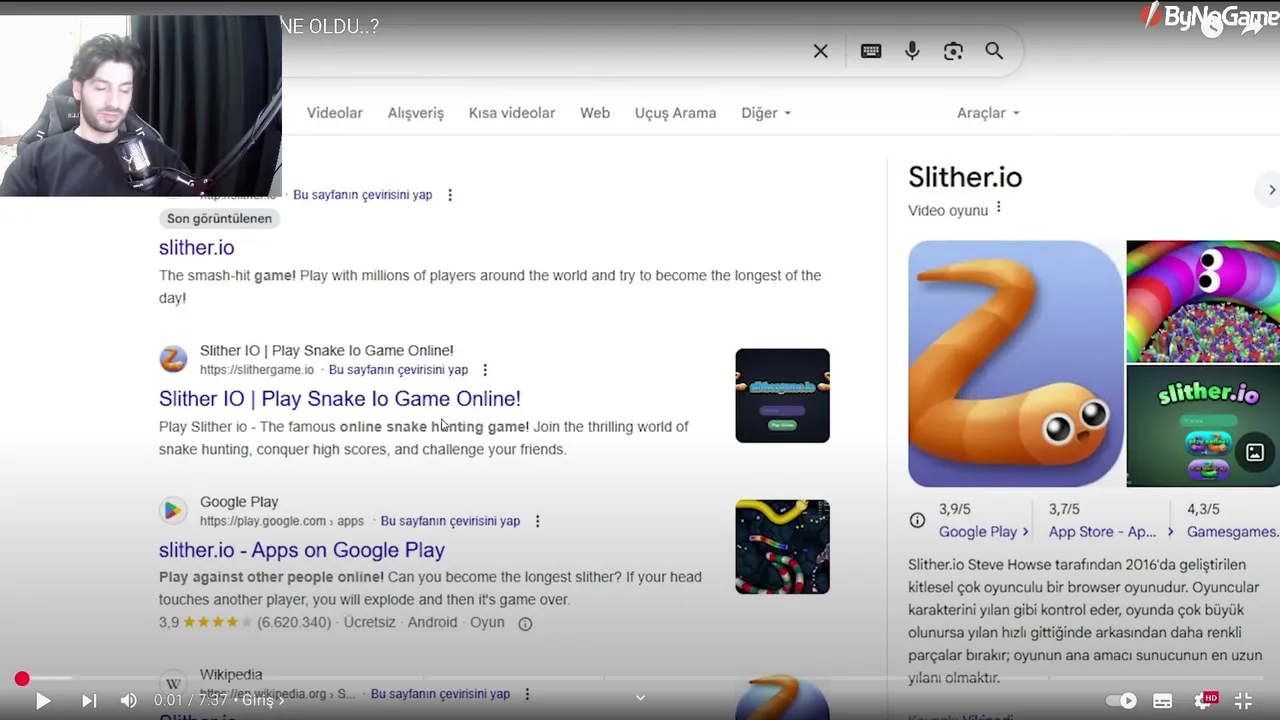
Task: Open the Google Play result thumbnail
Action: click(782, 547)
